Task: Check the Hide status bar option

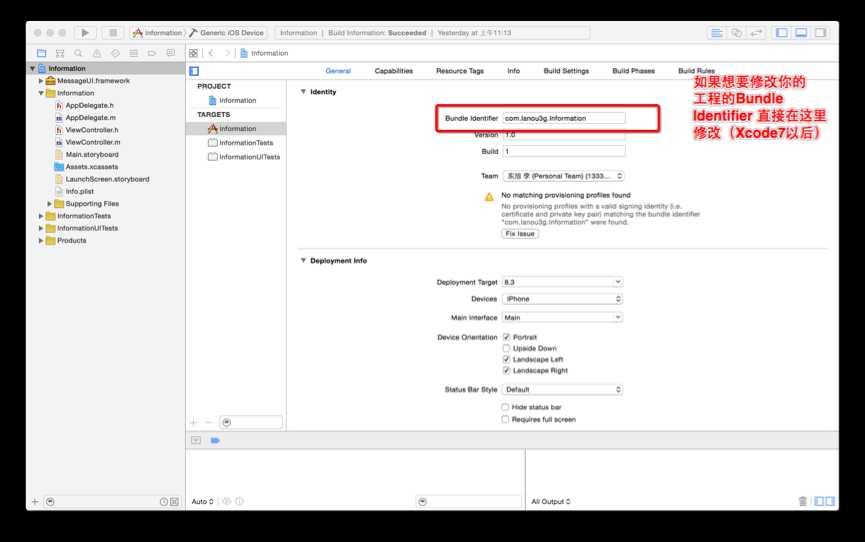Action: pyautogui.click(x=505, y=407)
